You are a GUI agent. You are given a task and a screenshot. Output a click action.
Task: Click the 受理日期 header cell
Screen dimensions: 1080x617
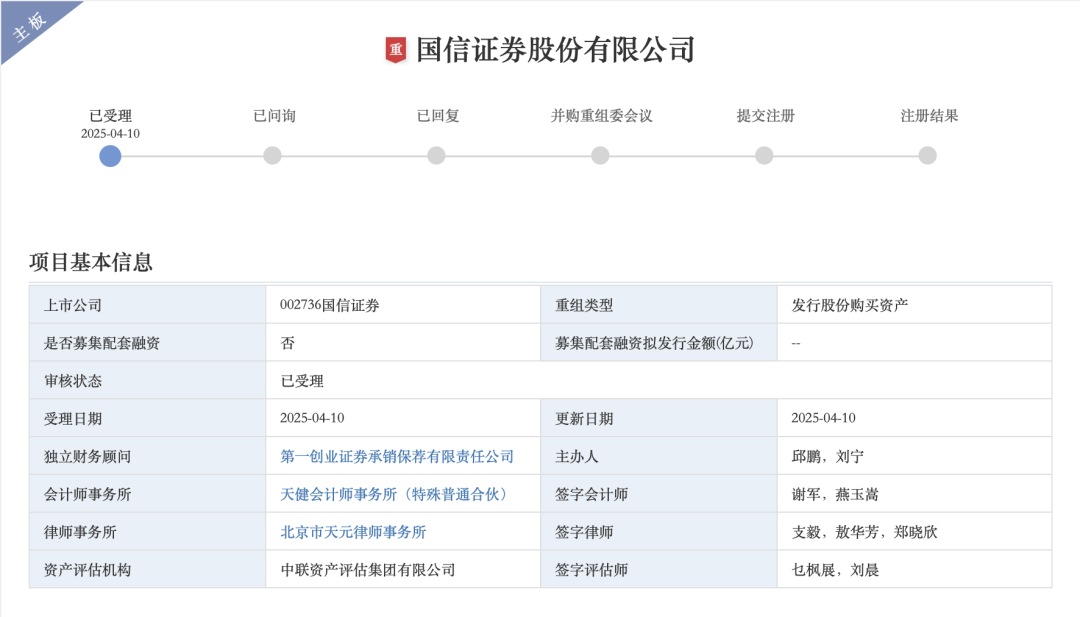tap(147, 419)
